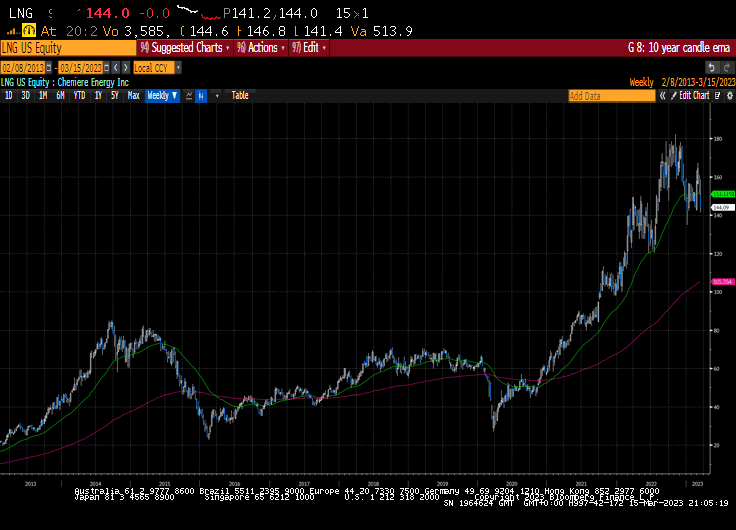The width and height of the screenshot is (736, 530).
Task: Click the LNG ticker in top header
Action: 21,13
